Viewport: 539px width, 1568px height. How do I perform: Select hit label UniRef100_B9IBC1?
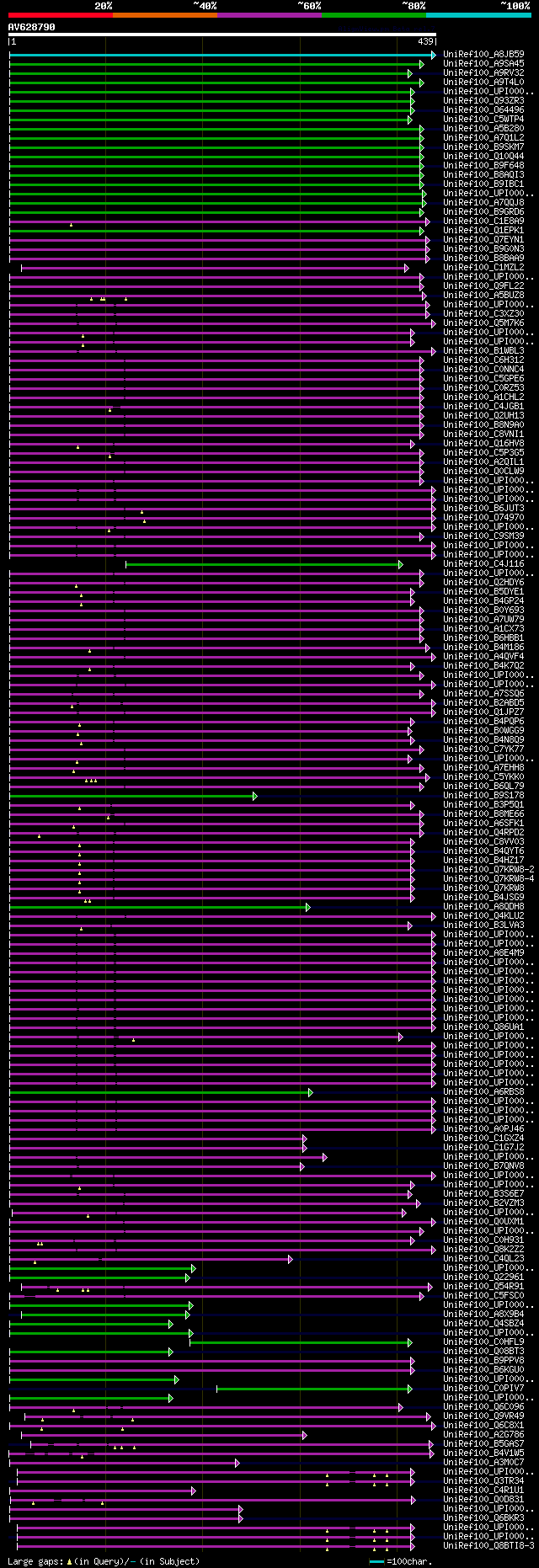tap(483, 184)
